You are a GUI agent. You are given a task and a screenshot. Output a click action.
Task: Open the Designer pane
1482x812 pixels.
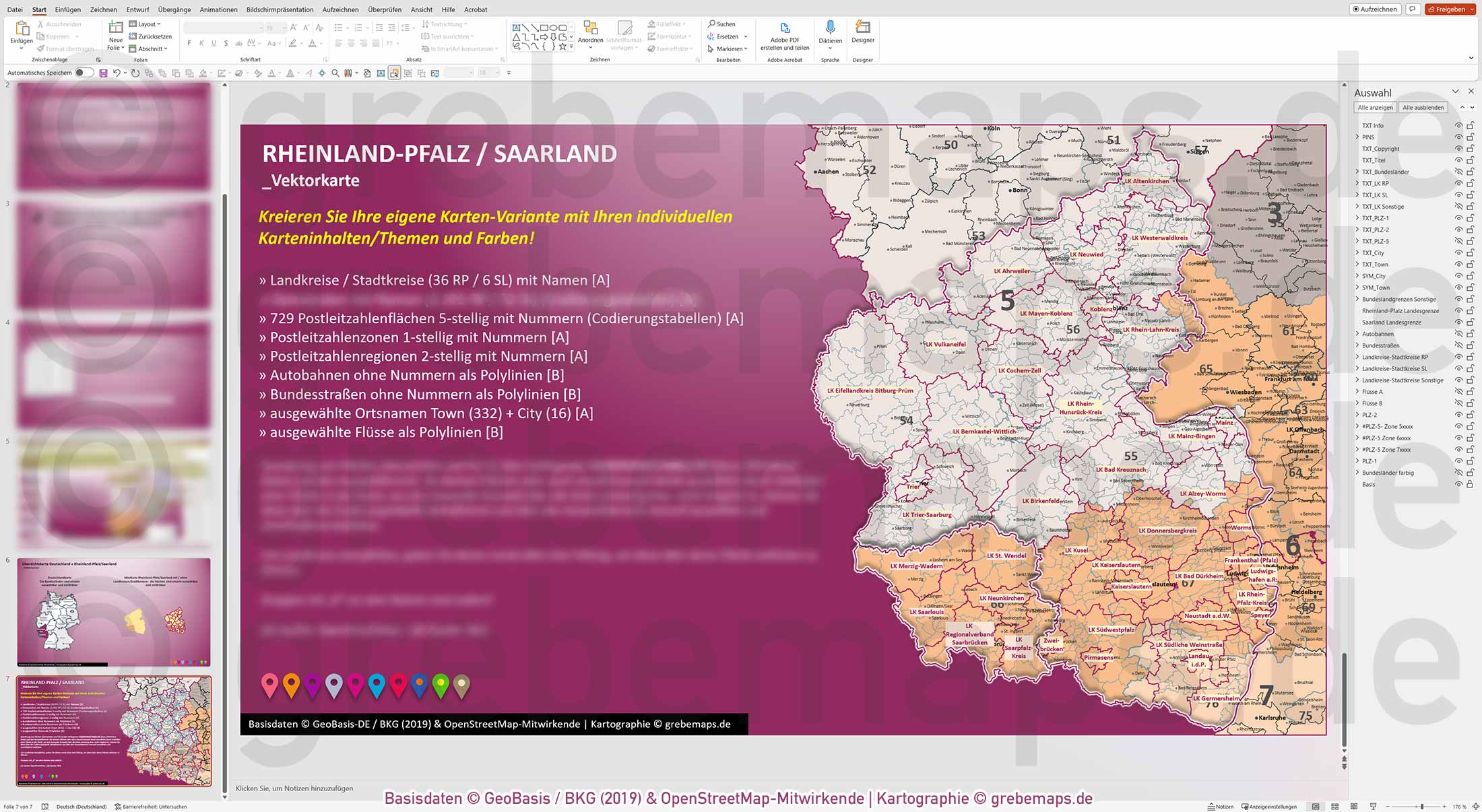coord(862,30)
